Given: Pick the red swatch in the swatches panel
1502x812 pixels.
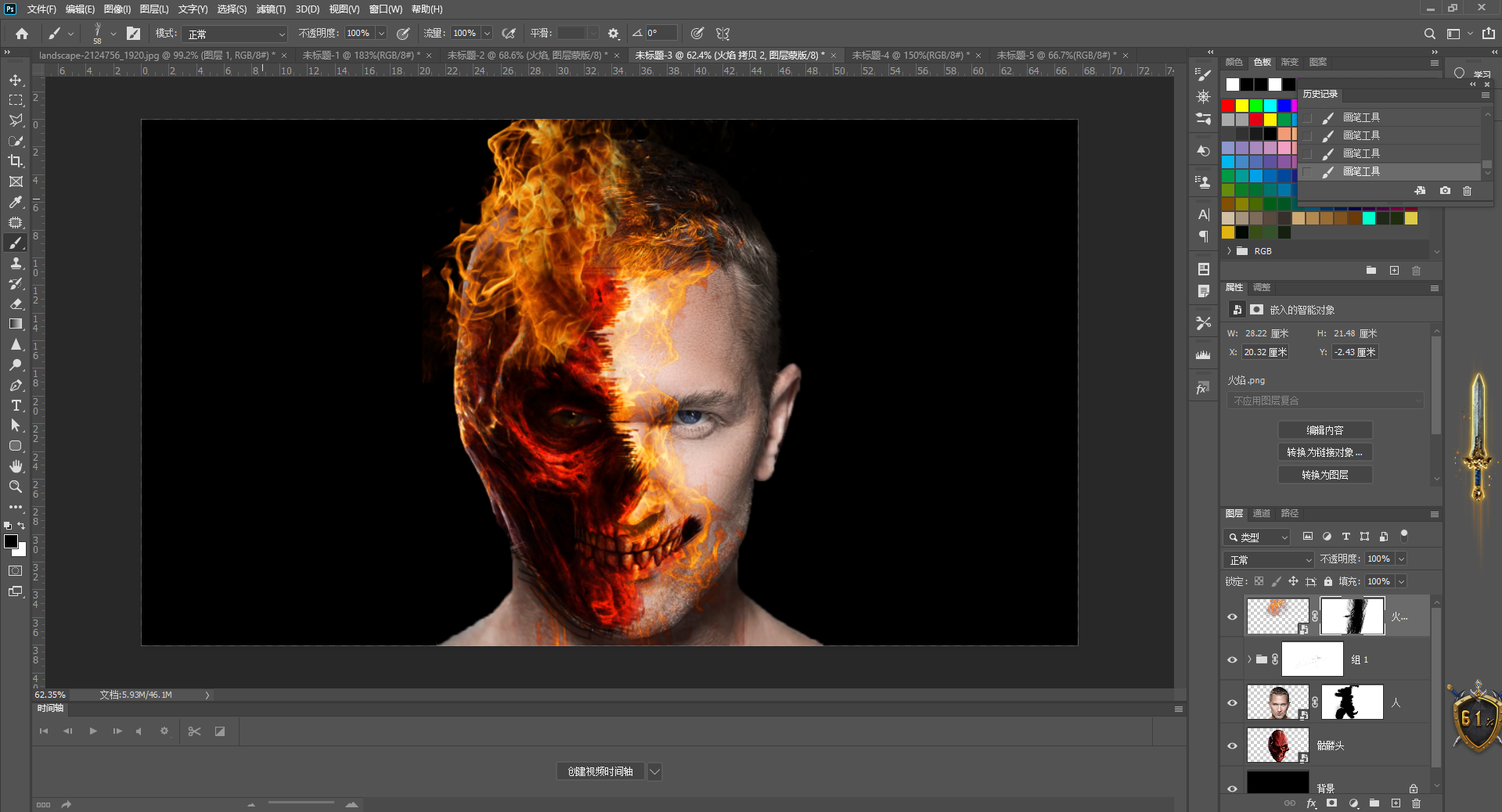Looking at the screenshot, I should pyautogui.click(x=1228, y=106).
